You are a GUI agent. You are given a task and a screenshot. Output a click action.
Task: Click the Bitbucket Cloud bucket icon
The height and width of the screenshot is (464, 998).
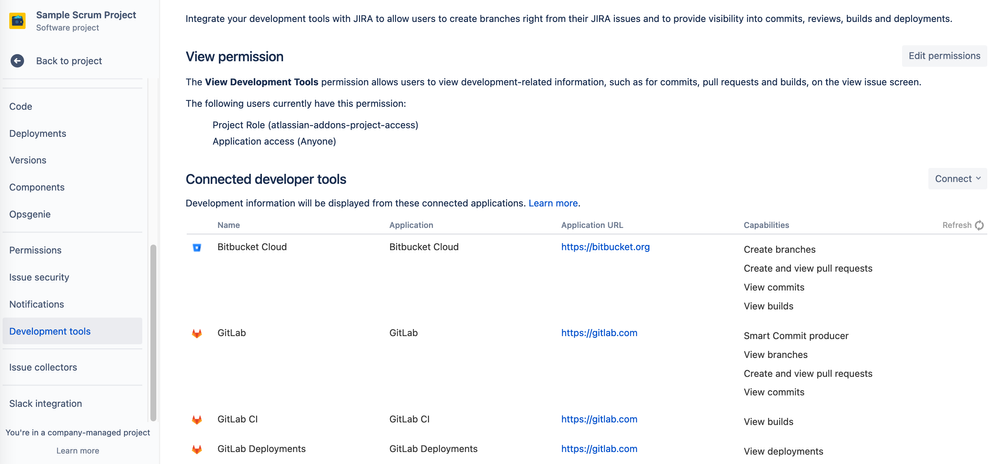197,248
